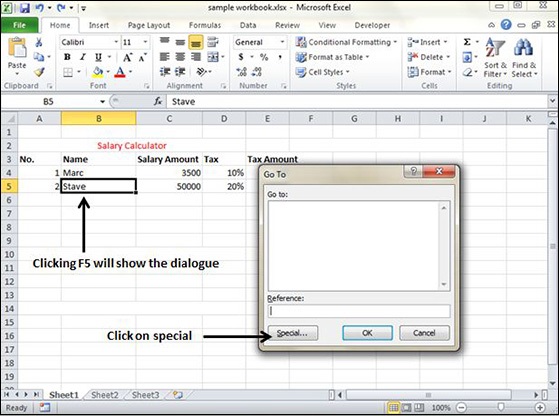The width and height of the screenshot is (559, 416).
Task: Click the zoom slider handle in status bar
Action: click(501, 407)
